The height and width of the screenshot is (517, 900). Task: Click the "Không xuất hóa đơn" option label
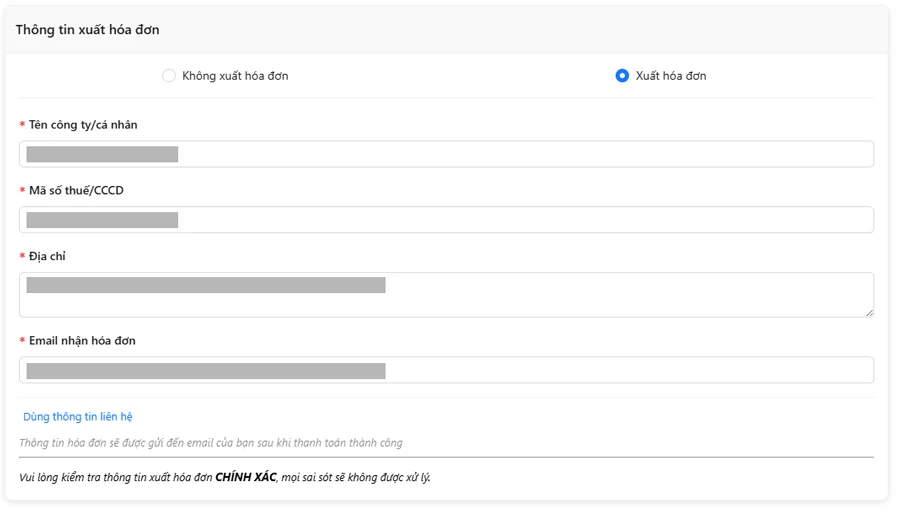[235, 76]
